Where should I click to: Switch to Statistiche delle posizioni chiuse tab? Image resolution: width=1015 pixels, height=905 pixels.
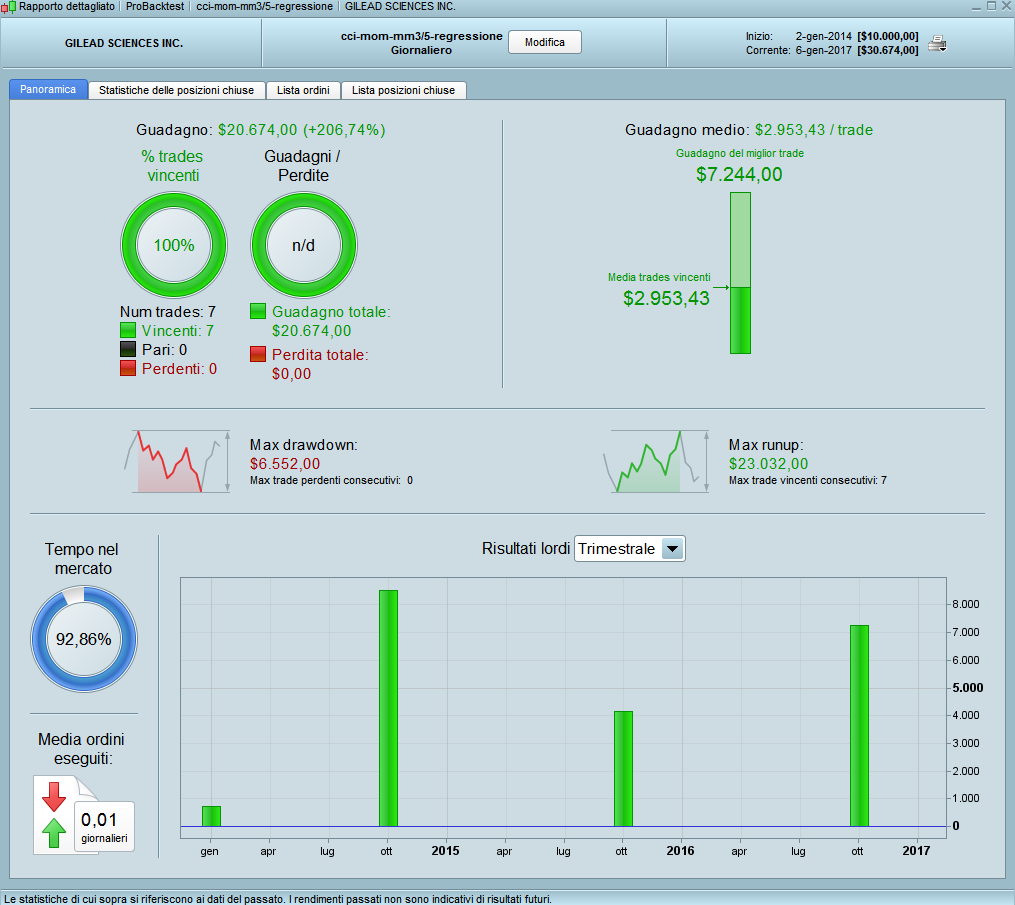176,90
